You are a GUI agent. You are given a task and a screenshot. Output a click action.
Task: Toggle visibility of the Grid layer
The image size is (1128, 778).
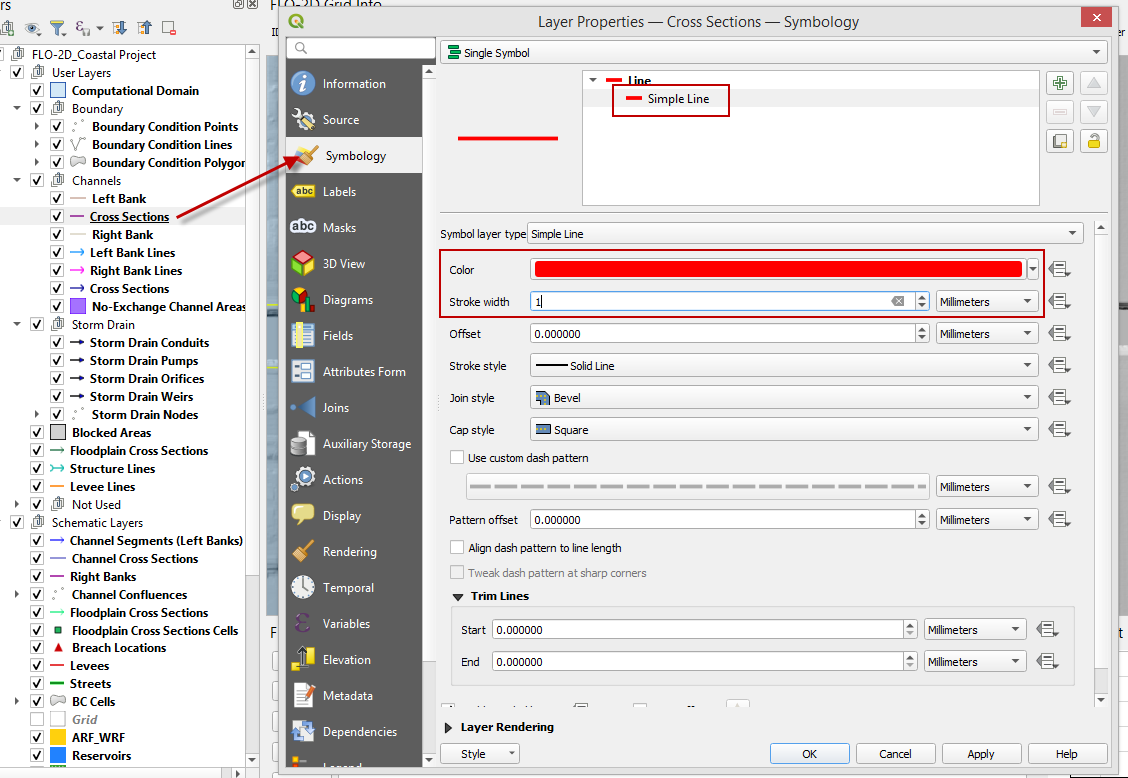(37, 720)
